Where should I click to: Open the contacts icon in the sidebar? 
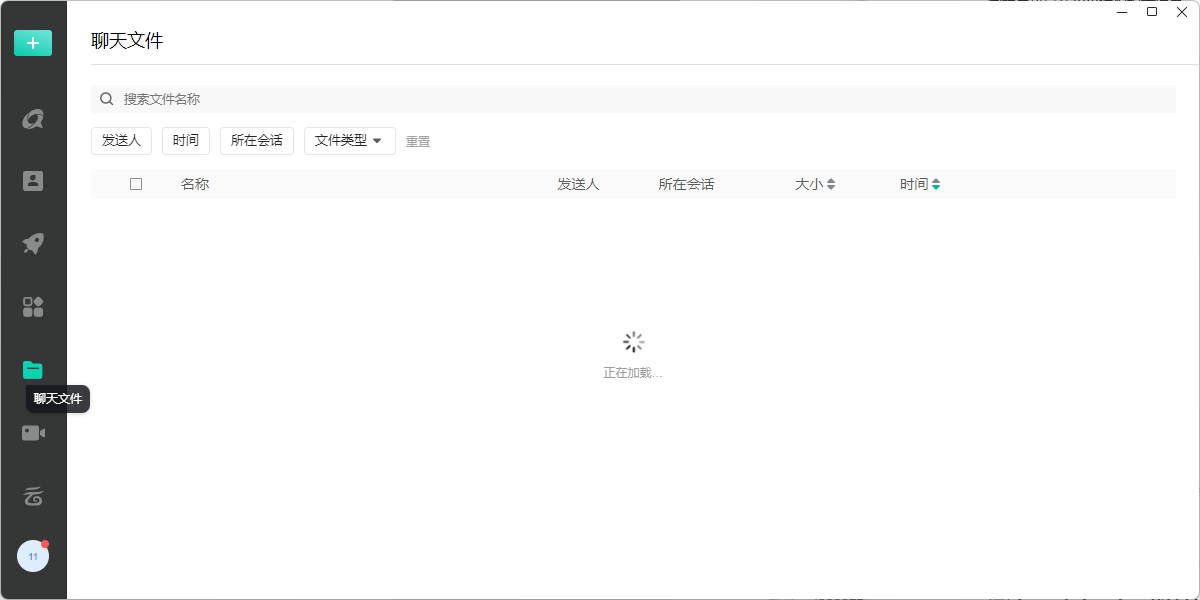[x=33, y=180]
